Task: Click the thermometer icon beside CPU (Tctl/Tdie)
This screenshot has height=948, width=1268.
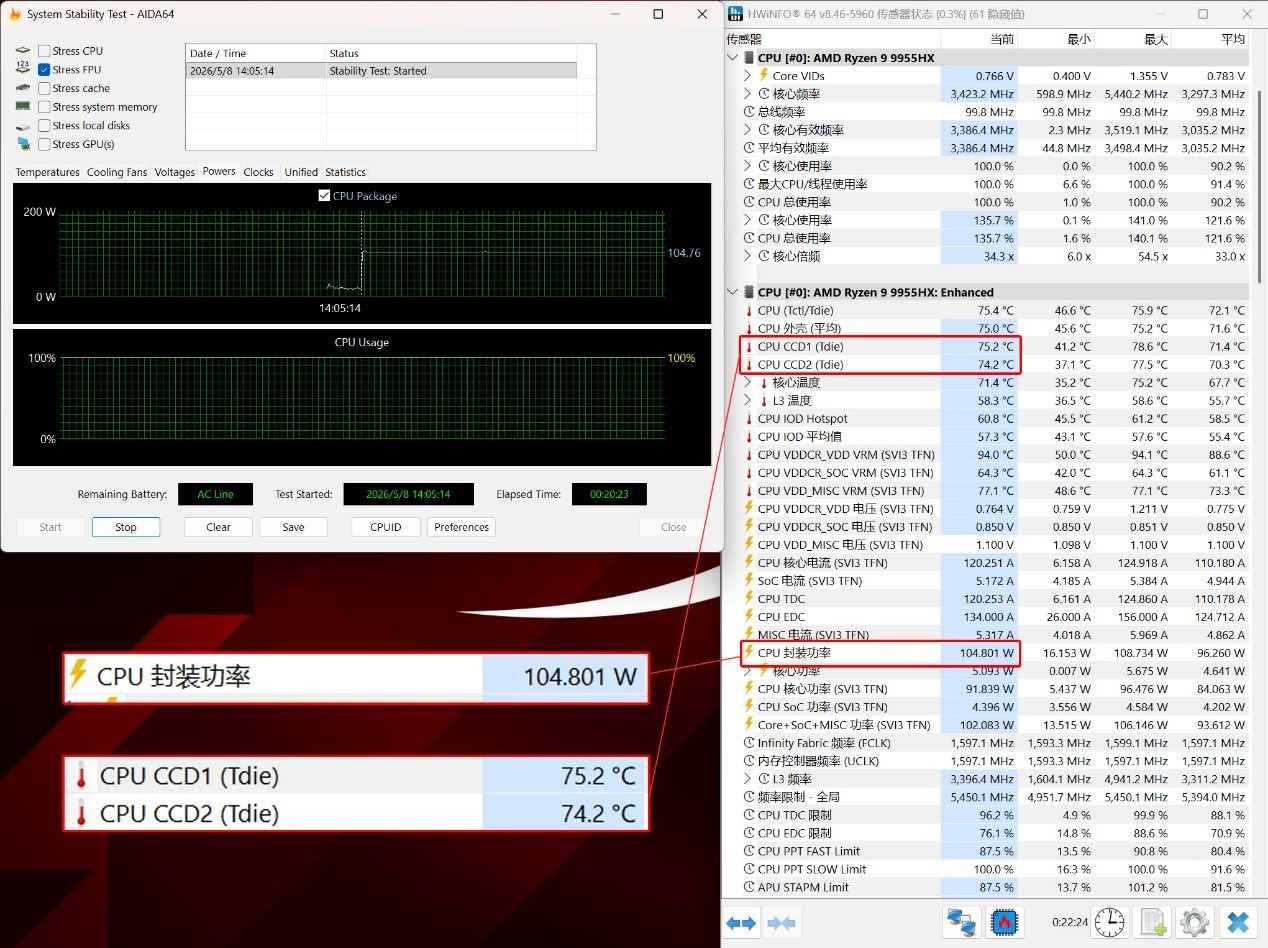Action: tap(749, 311)
